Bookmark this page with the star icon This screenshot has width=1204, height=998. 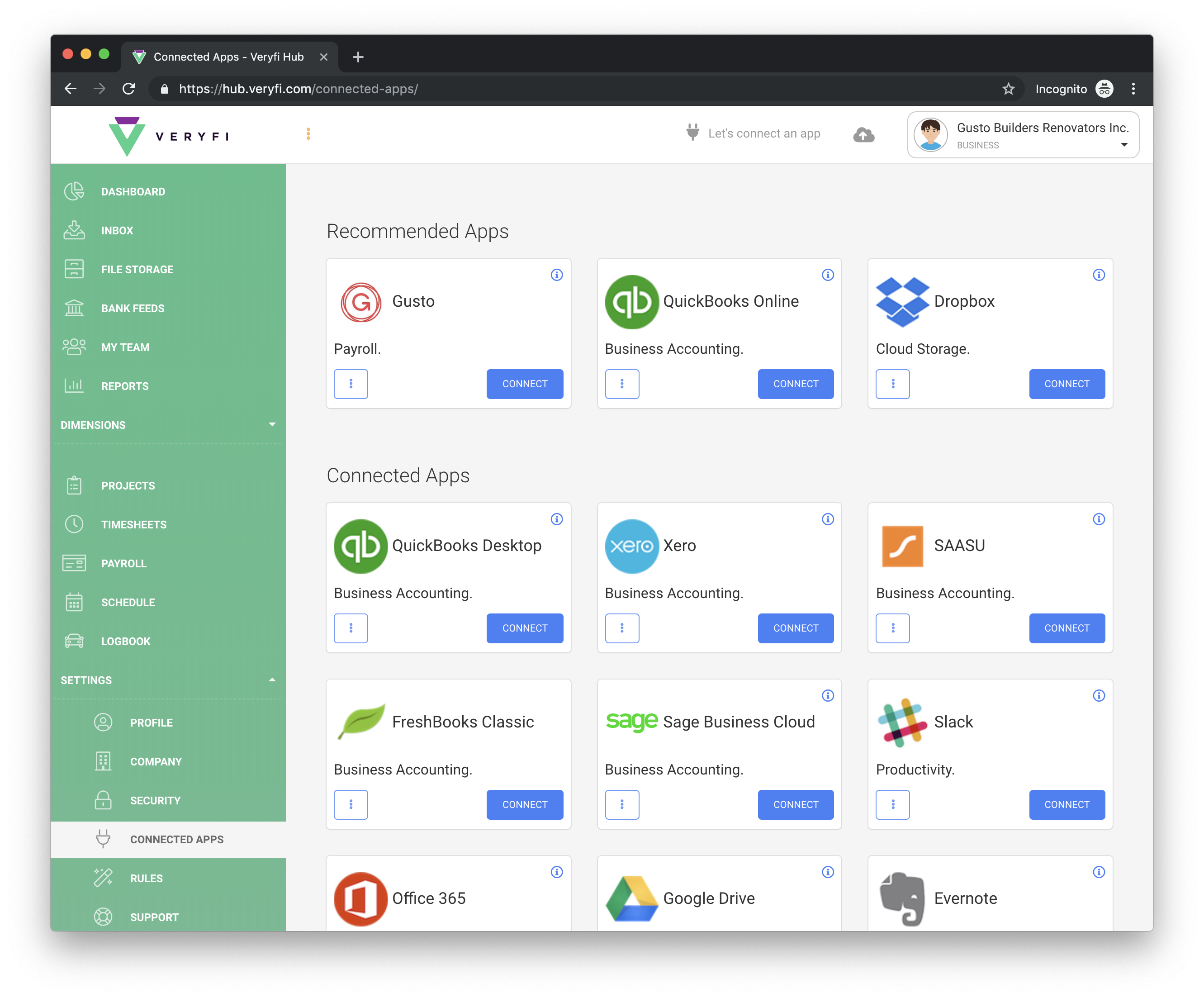tap(1008, 89)
